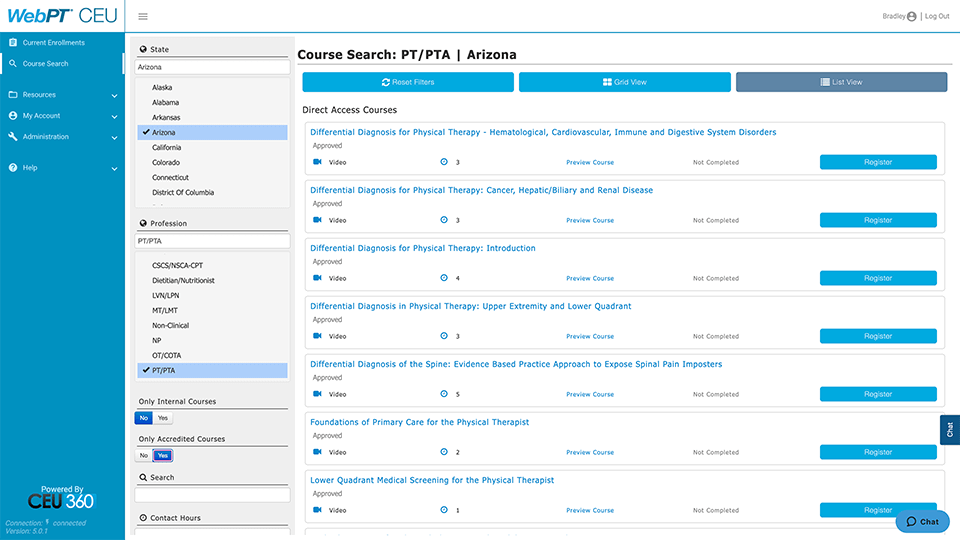The image size is (960, 540).
Task: Click the hamburger menu icon in header
Action: pos(143,16)
